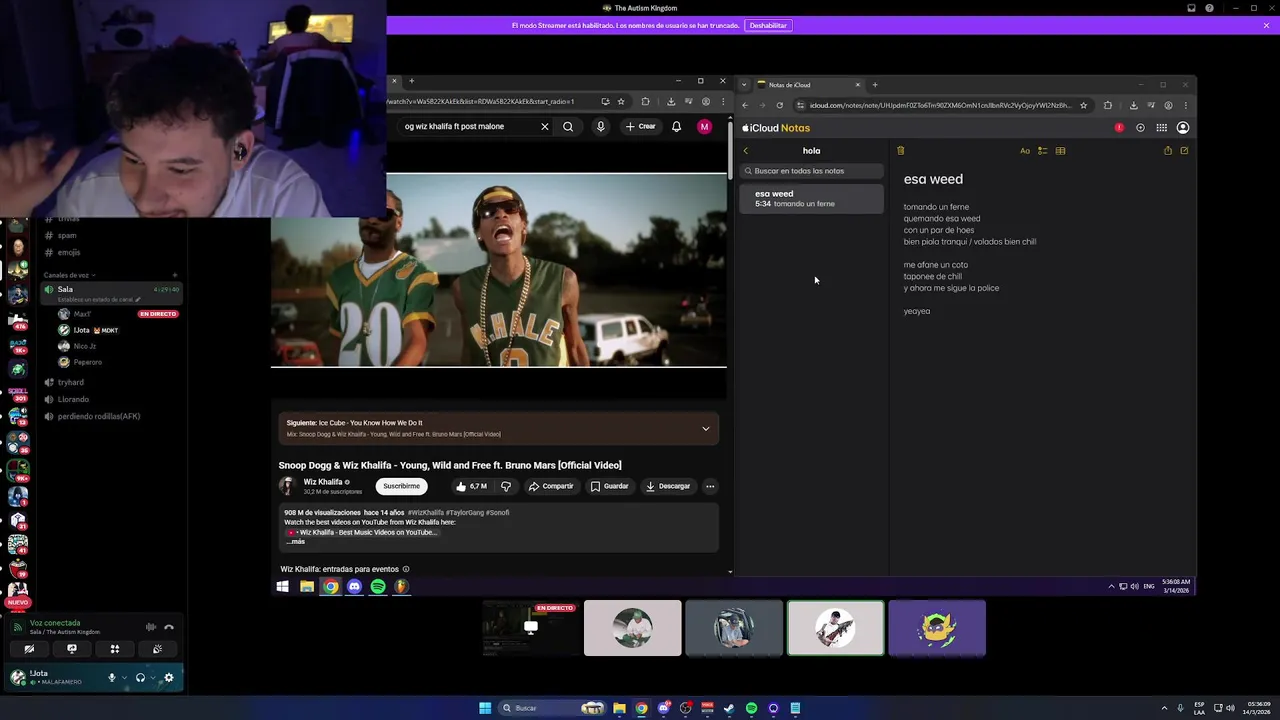Open Discord activities in voice panel
1280x720 pixels.
click(x=115, y=649)
